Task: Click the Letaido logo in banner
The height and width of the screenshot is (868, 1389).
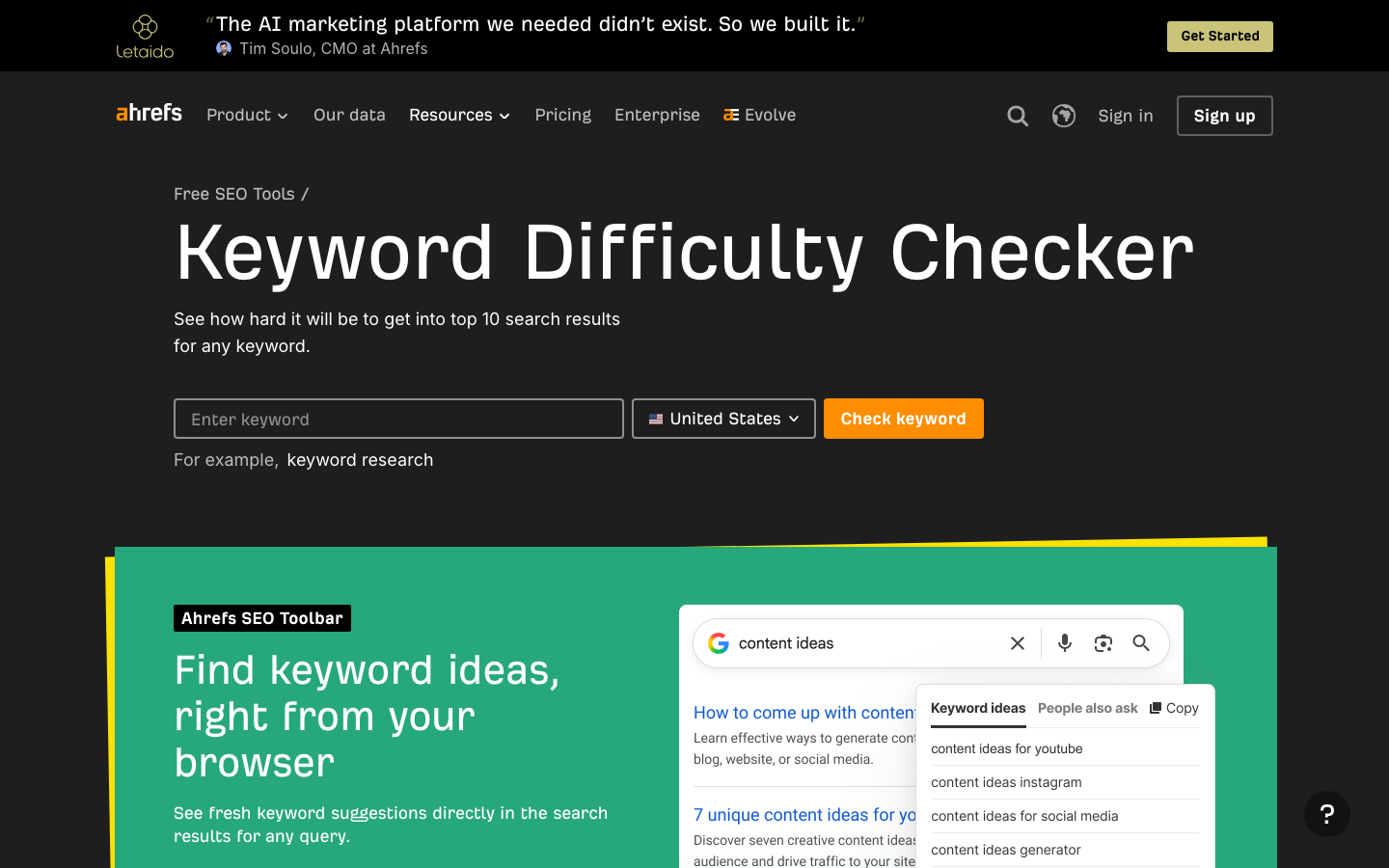Action: point(145,37)
